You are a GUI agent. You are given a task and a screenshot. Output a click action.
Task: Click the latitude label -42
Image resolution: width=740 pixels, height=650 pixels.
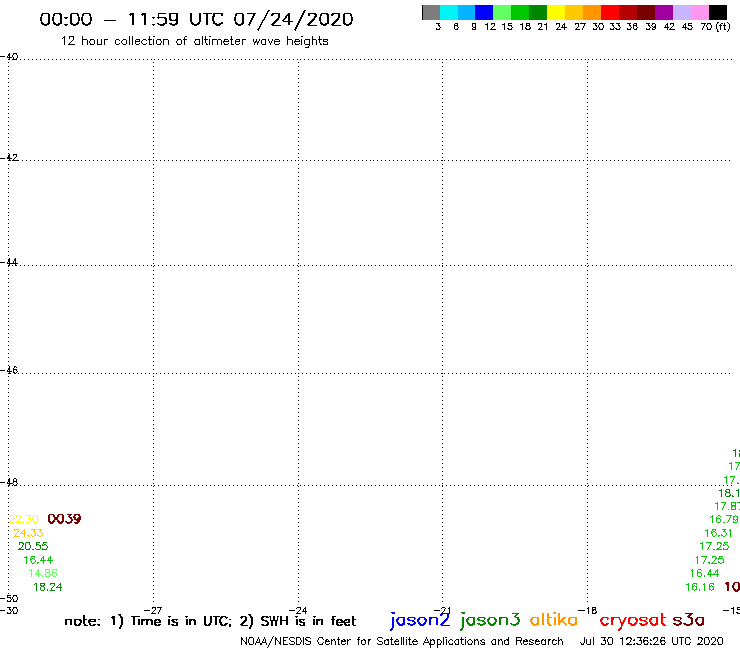tap(9, 157)
